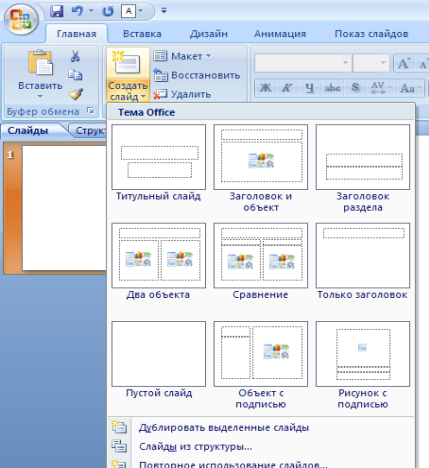Increase font size with large A icon
The height and width of the screenshot is (468, 429).
pos(404,63)
